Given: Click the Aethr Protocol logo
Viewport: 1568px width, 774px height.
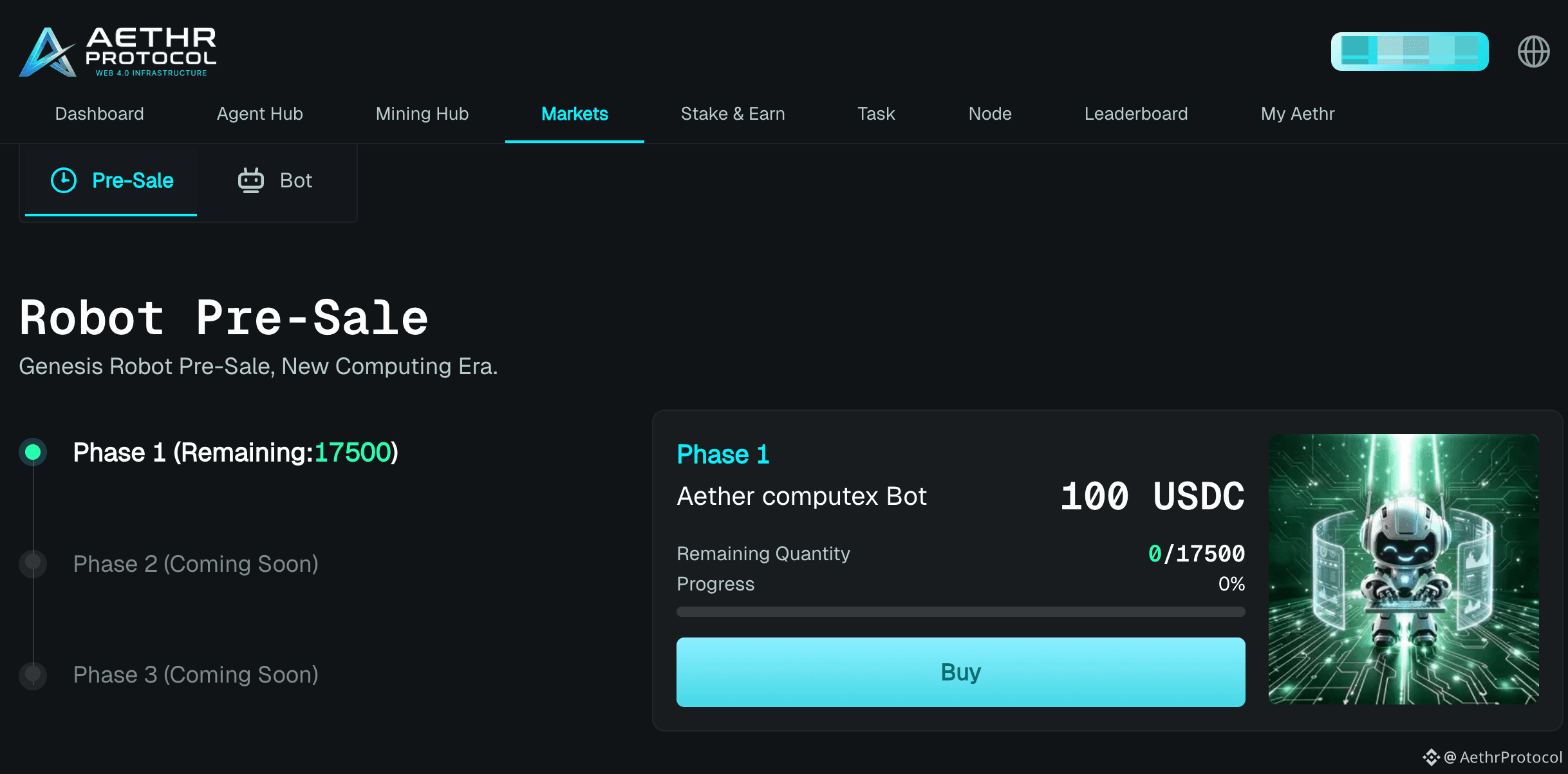Looking at the screenshot, I should coord(118,52).
